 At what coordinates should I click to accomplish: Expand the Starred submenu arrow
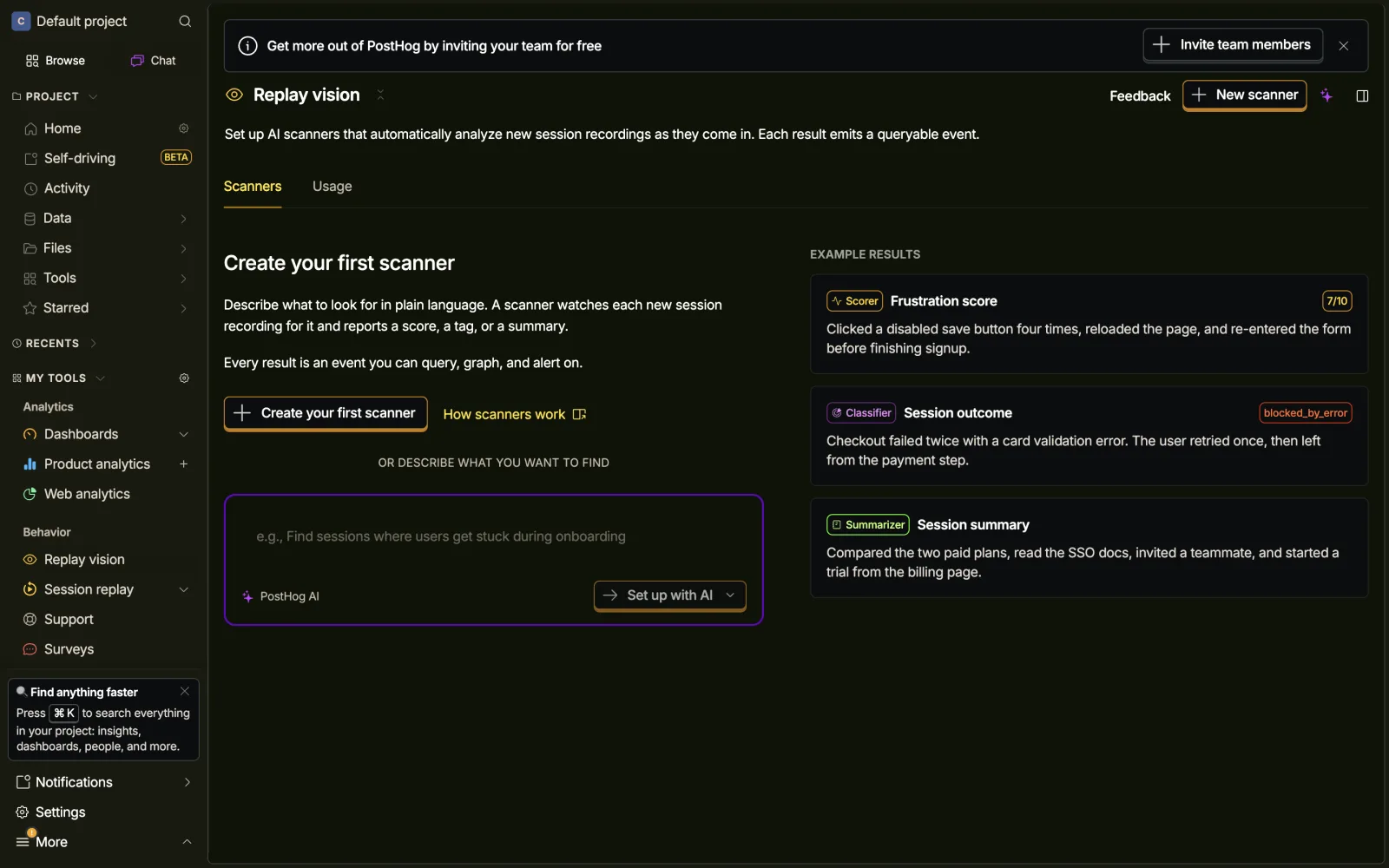pos(183,308)
